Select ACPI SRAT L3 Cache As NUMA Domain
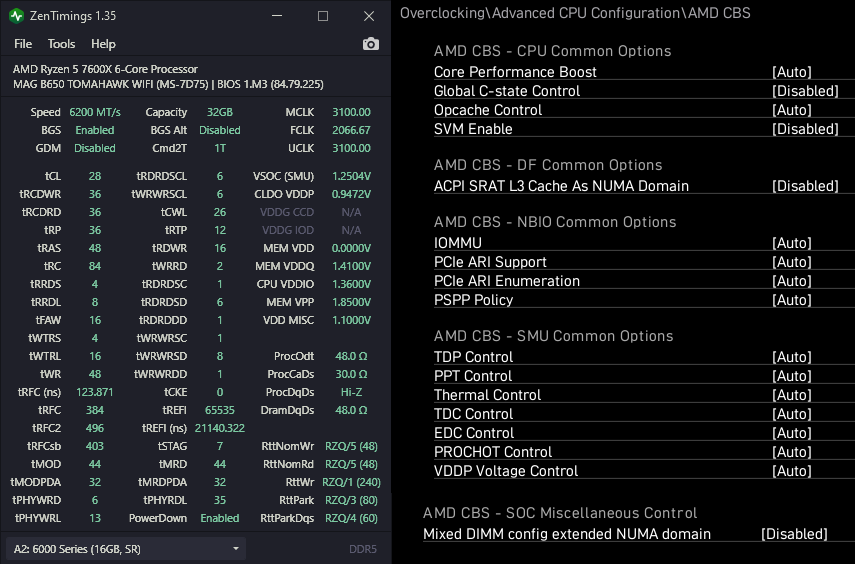This screenshot has height=564, width=855. pyautogui.click(x=644, y=185)
